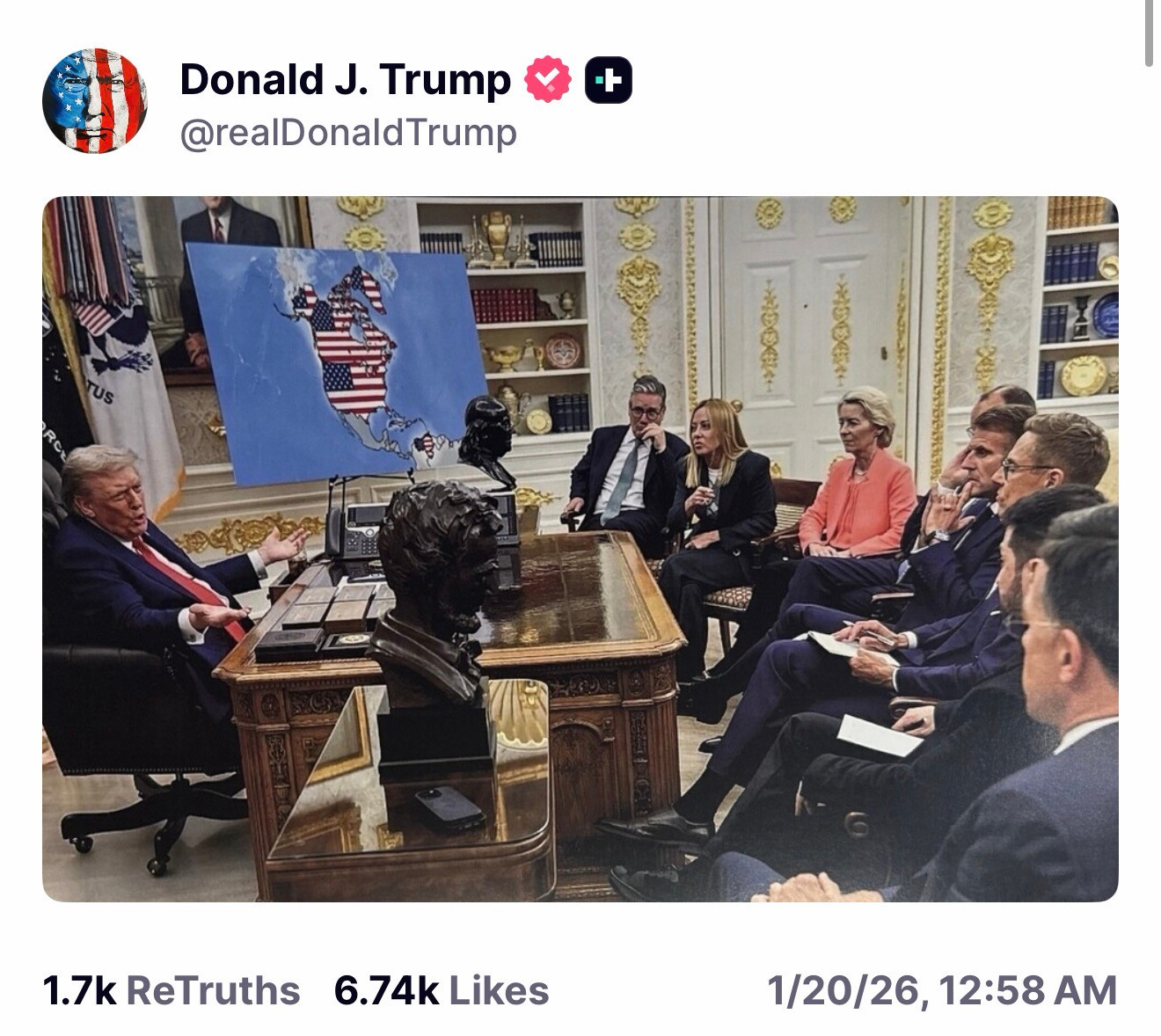Image resolution: width=1161 pixels, height=1036 pixels.
Task: Click the red verified checkmark badge
Action: pos(547,80)
